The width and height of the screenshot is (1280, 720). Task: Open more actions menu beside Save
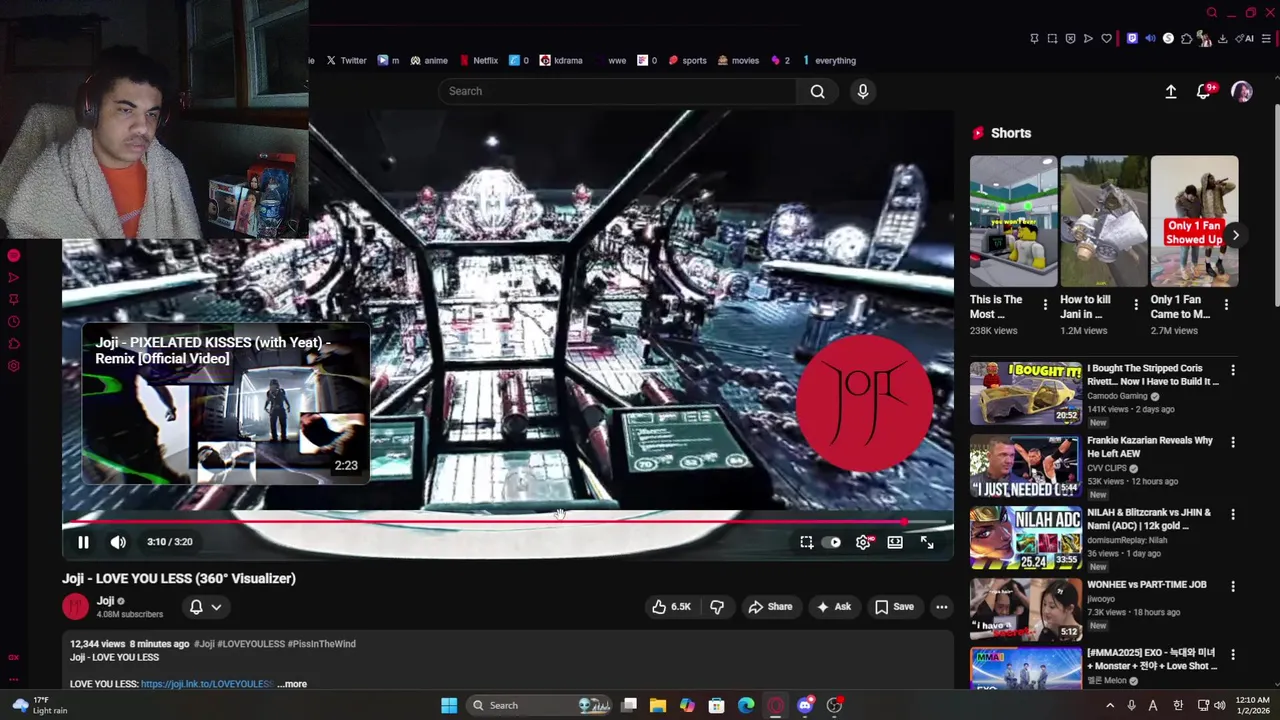[941, 606]
